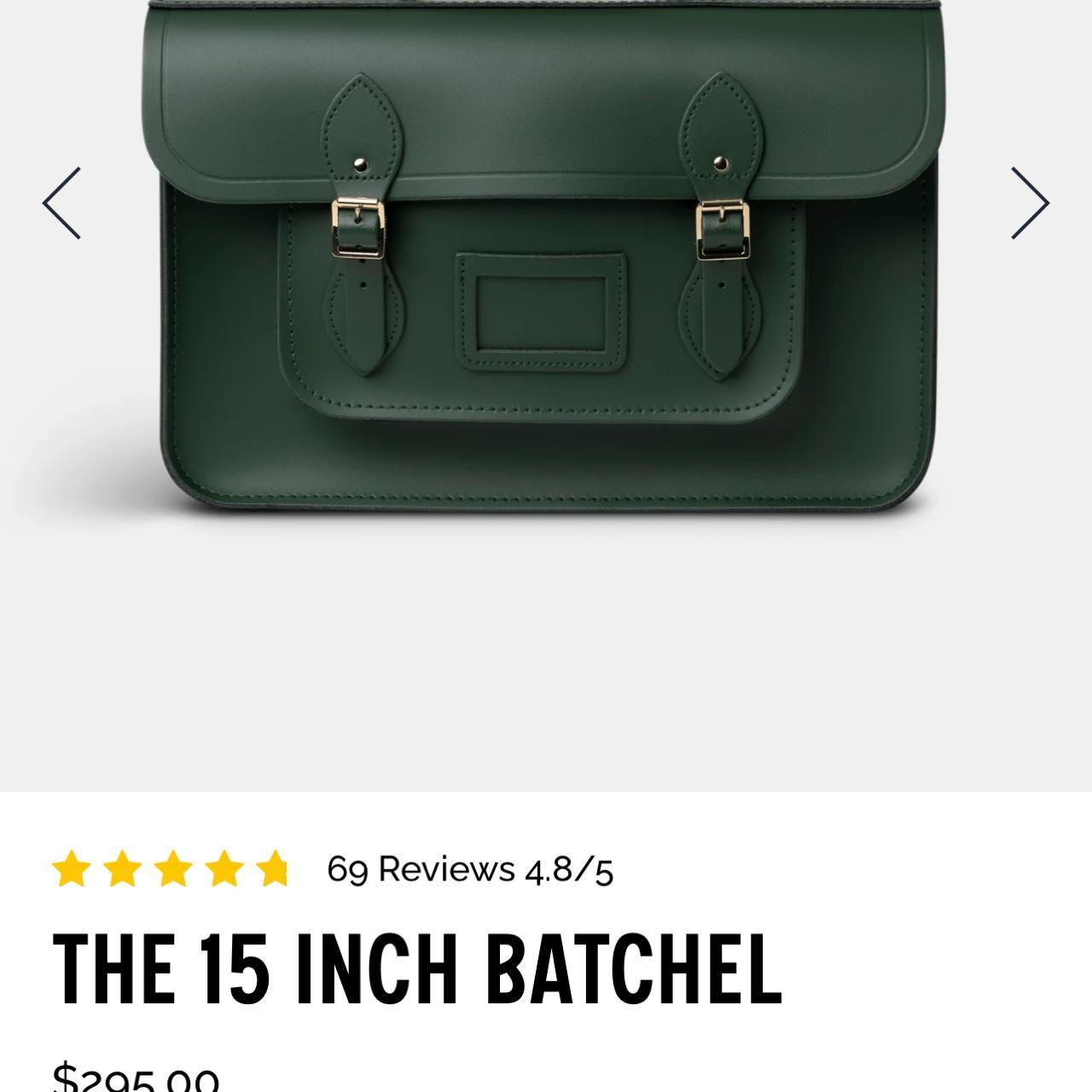Open the 69 Reviews link

pyautogui.click(x=421, y=869)
